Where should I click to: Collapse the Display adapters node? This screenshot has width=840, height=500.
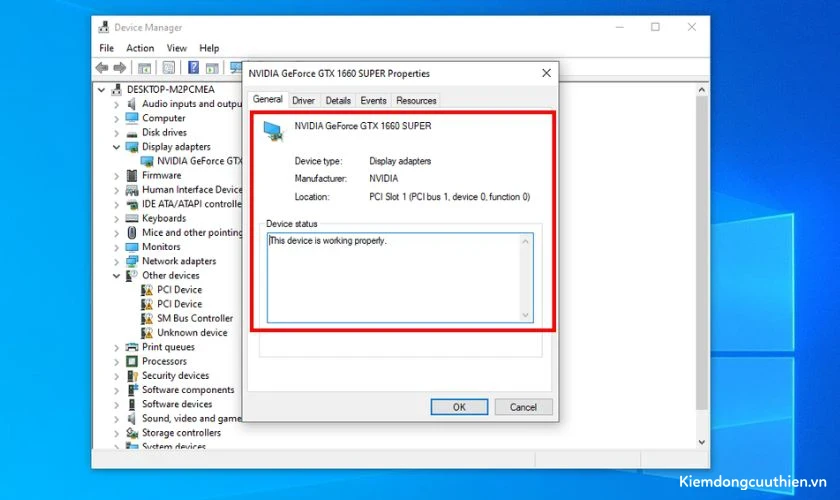click(x=116, y=147)
